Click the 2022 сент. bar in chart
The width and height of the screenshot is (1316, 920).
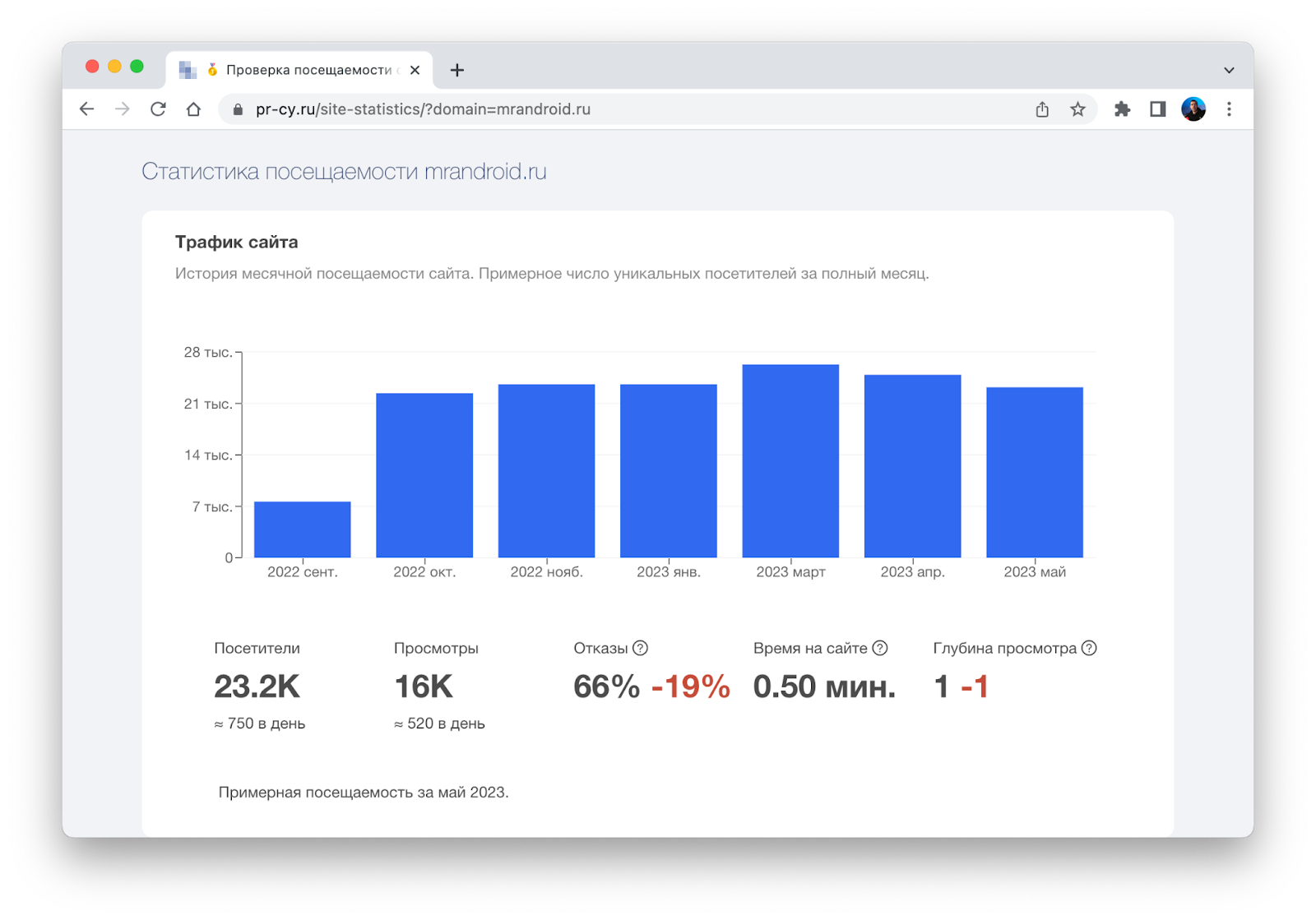tap(303, 529)
